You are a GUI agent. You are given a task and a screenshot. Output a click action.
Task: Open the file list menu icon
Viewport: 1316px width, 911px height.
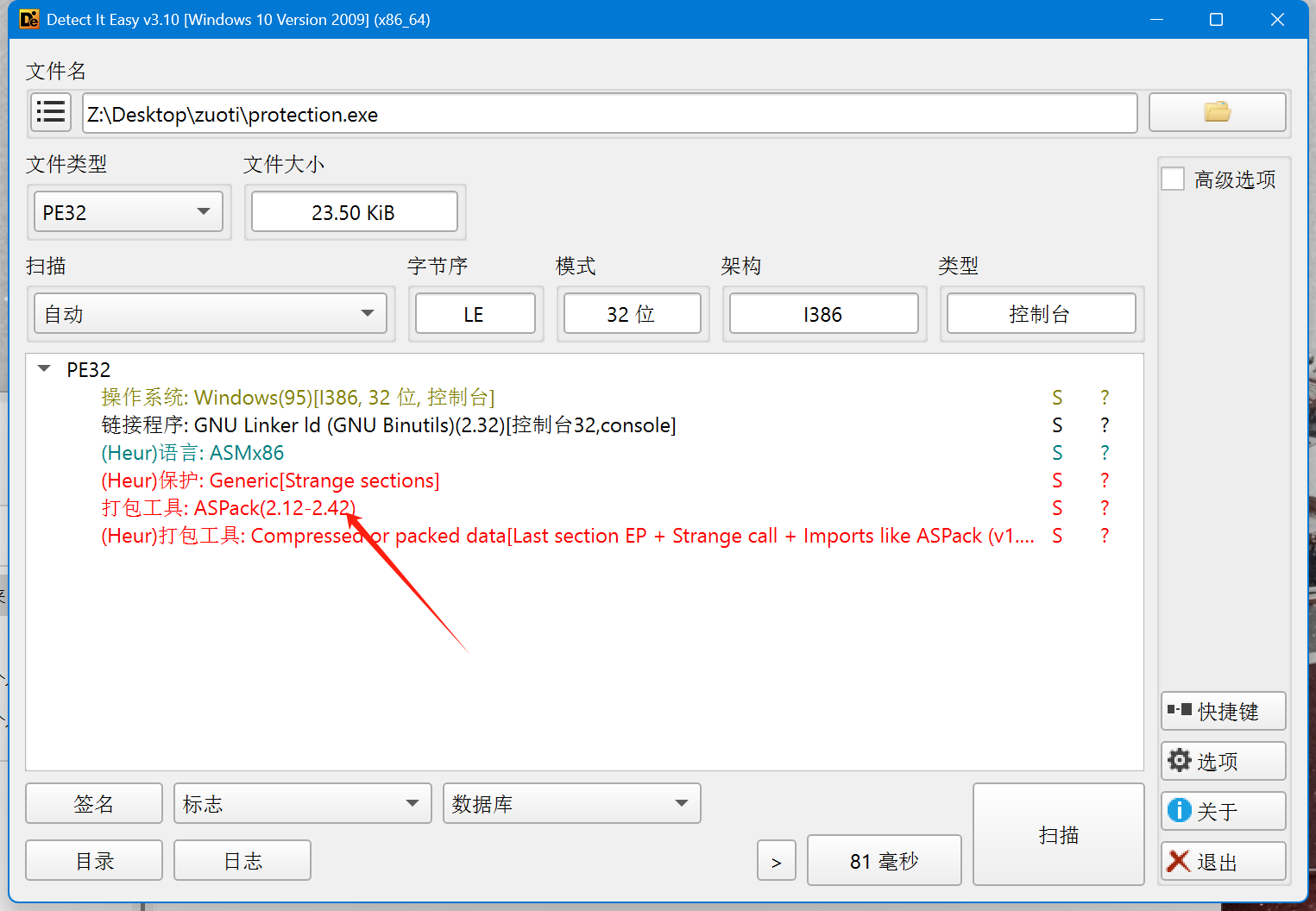tap(51, 112)
